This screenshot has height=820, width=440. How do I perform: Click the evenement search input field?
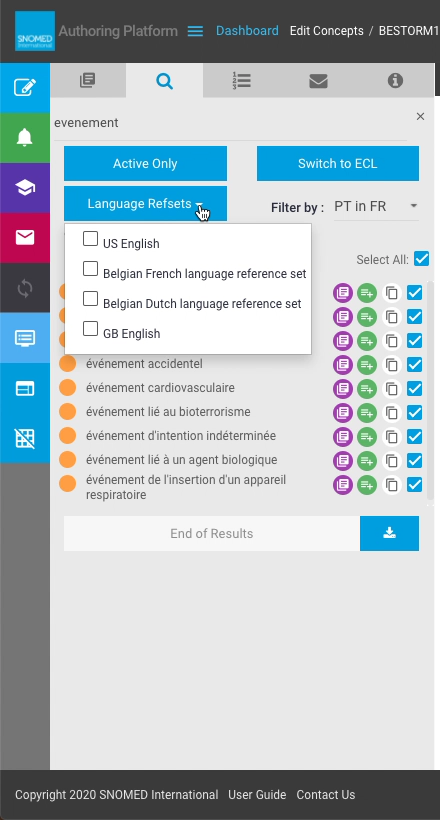[x=230, y=123]
